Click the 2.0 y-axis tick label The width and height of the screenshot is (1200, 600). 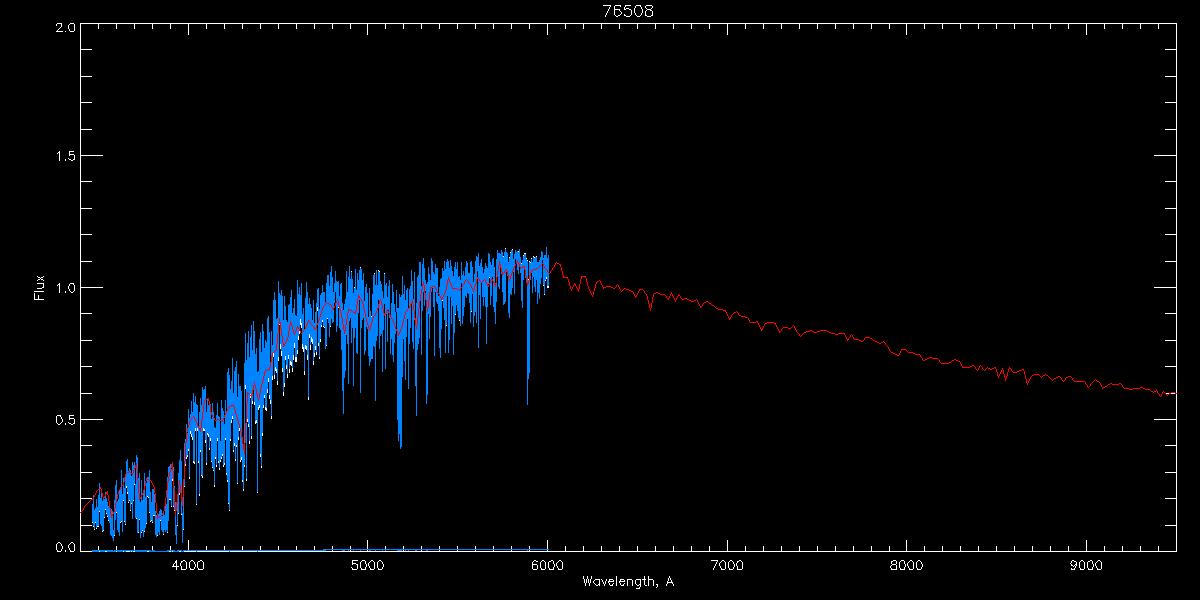(65, 27)
